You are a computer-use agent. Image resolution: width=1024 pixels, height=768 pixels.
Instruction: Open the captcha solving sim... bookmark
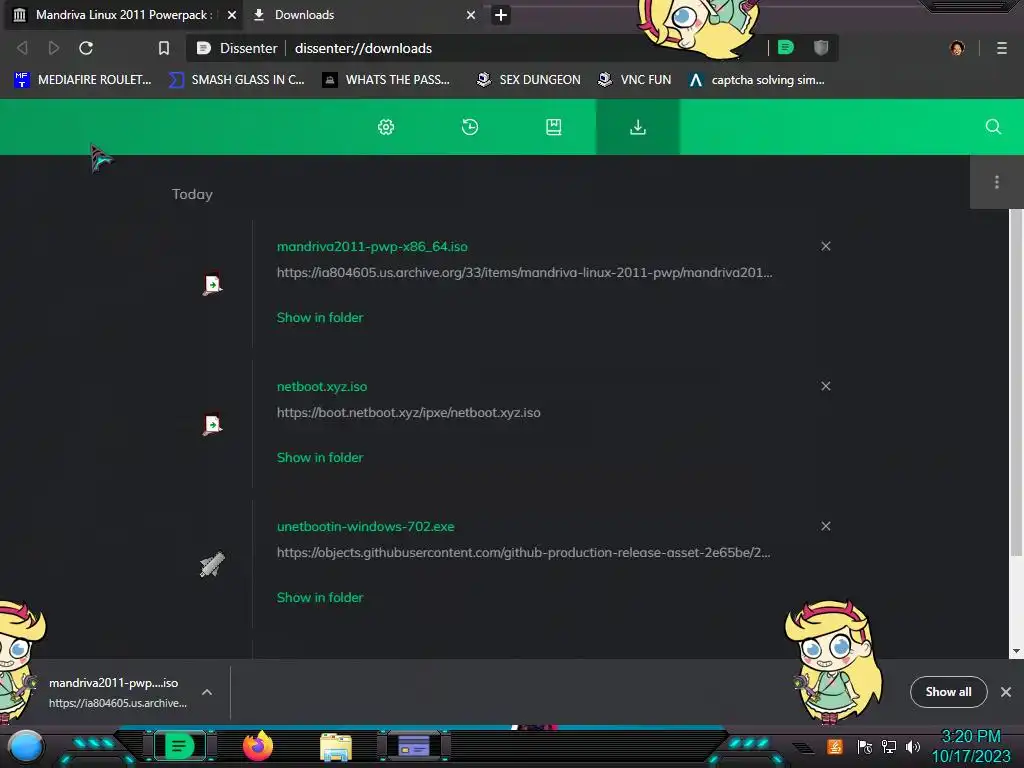pos(757,80)
